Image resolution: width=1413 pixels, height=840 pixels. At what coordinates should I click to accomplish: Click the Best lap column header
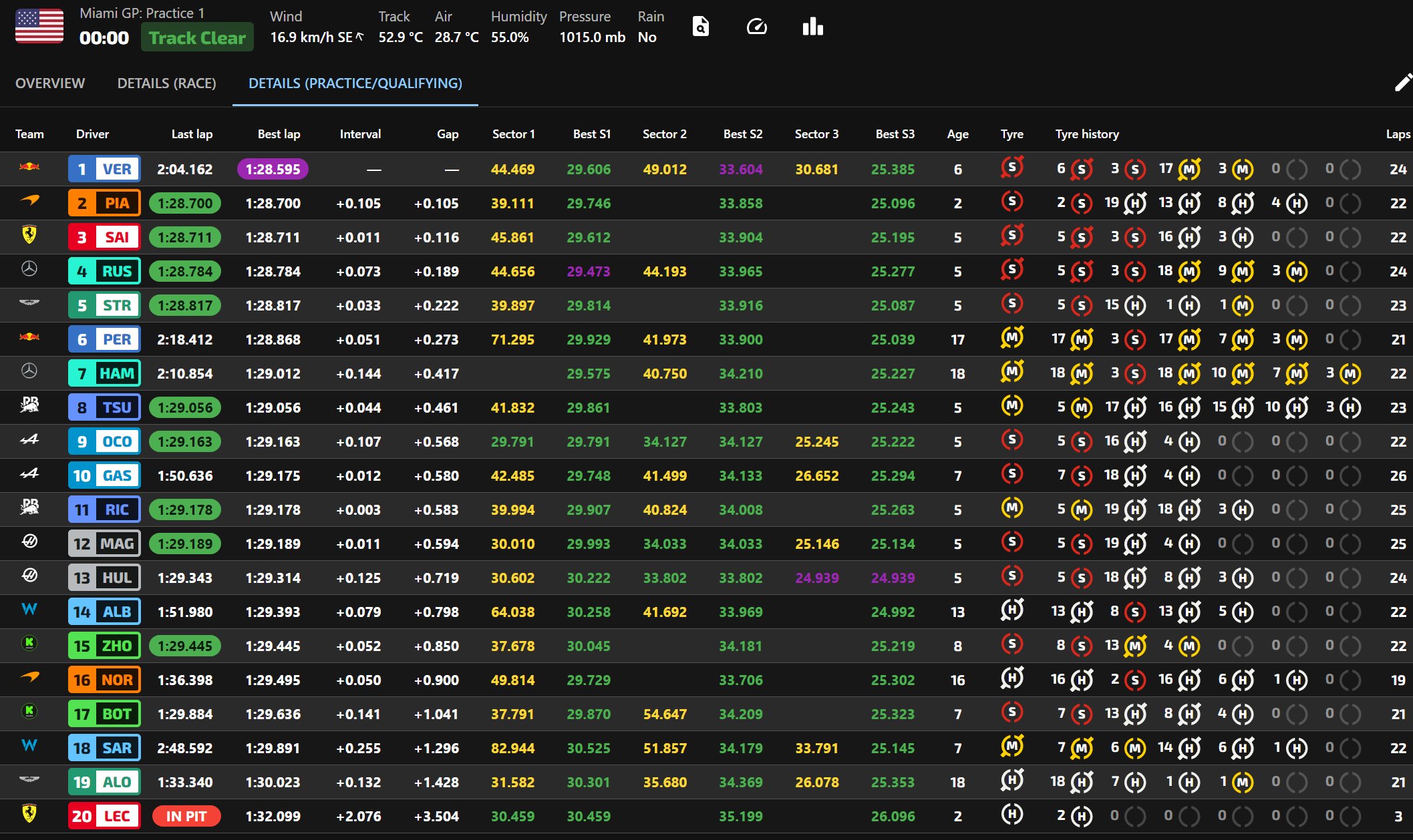coord(279,134)
